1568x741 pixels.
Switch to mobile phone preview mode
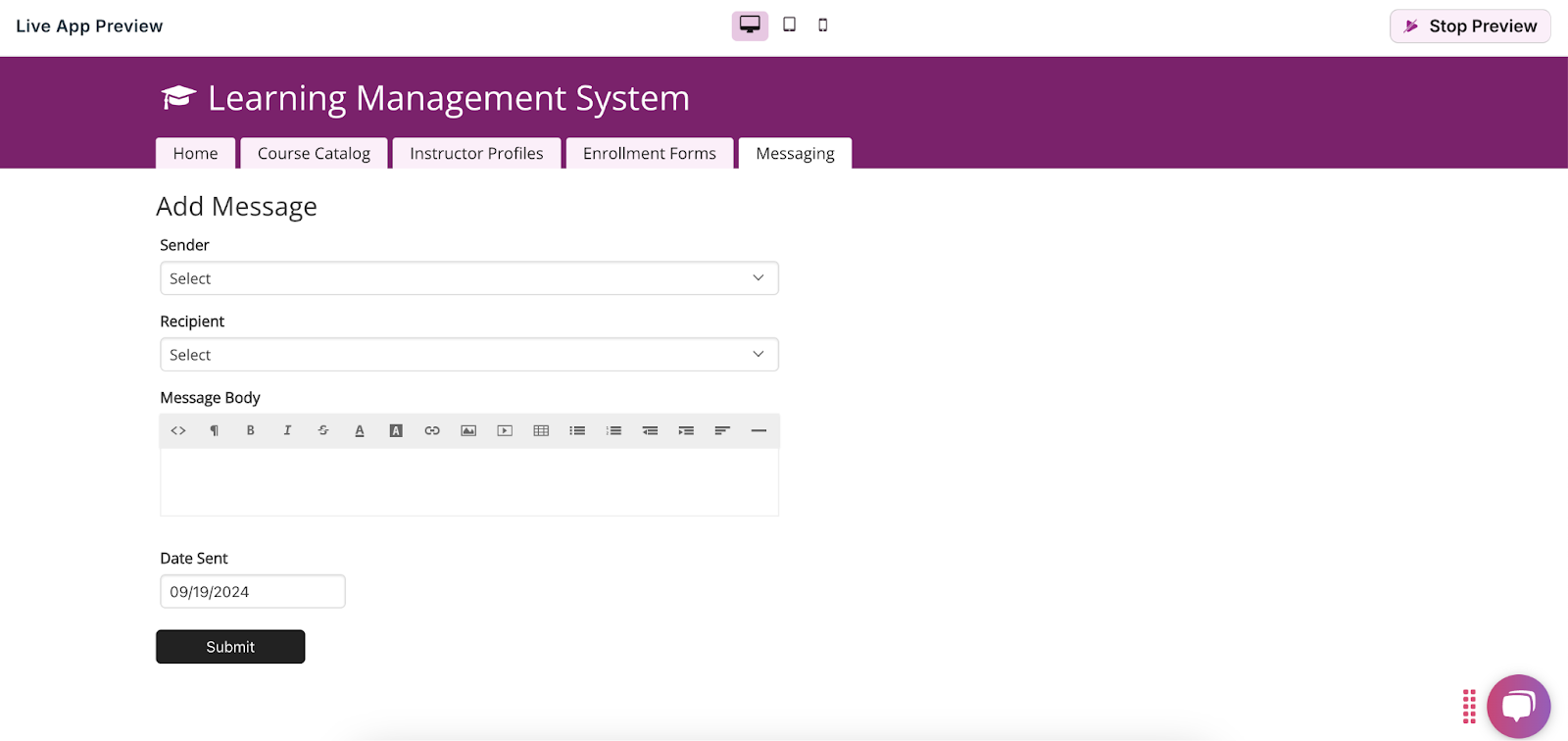[x=823, y=25]
